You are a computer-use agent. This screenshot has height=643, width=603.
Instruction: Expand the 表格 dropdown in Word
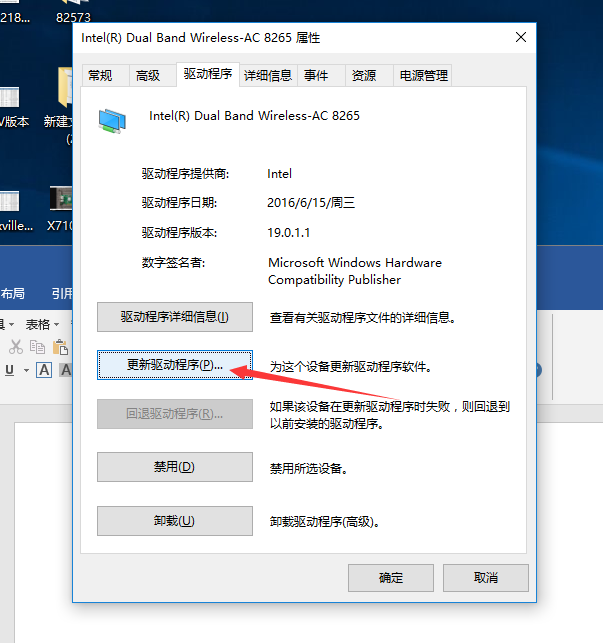(x=42, y=324)
